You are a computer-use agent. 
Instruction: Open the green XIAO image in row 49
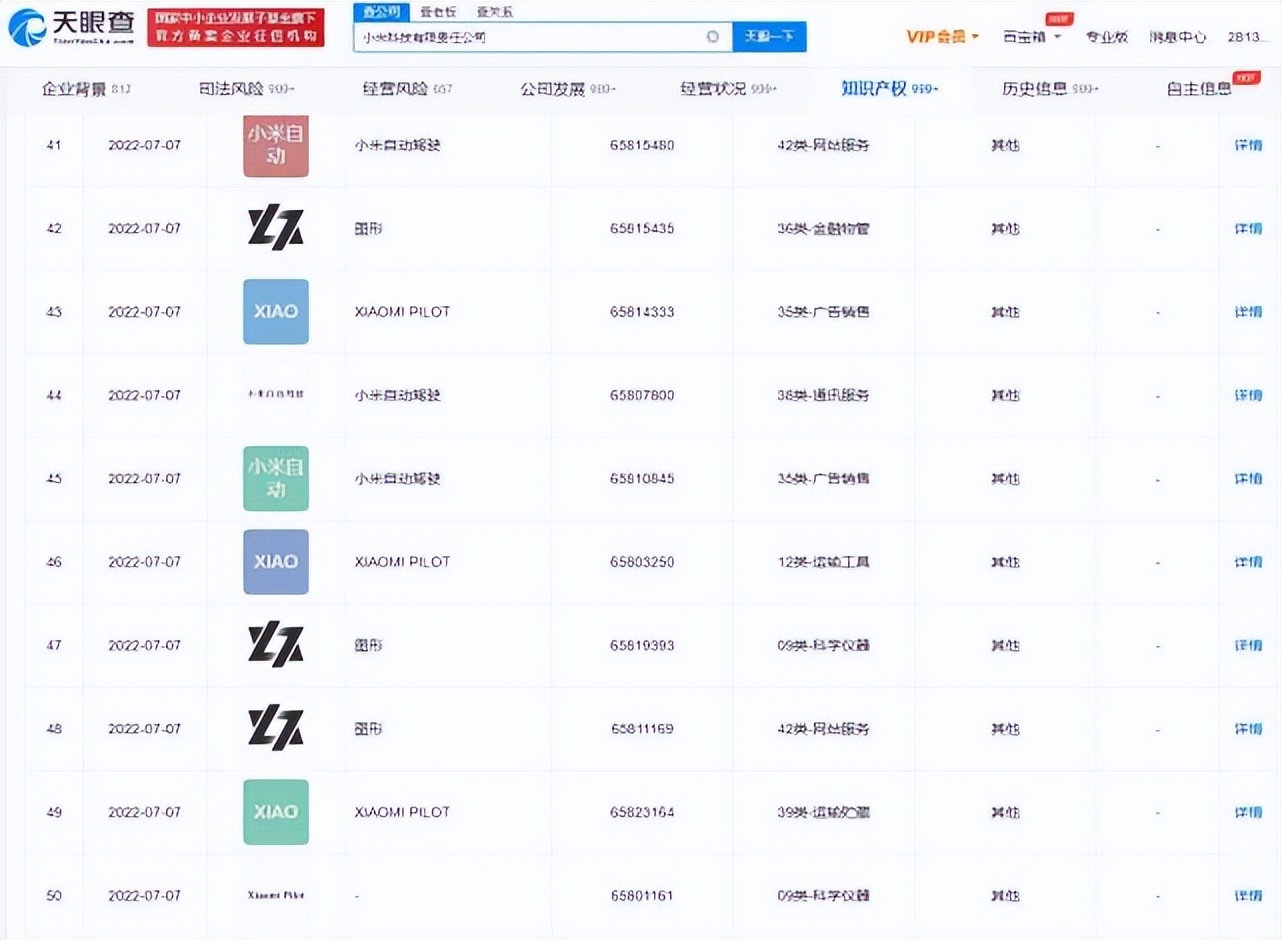click(x=276, y=811)
